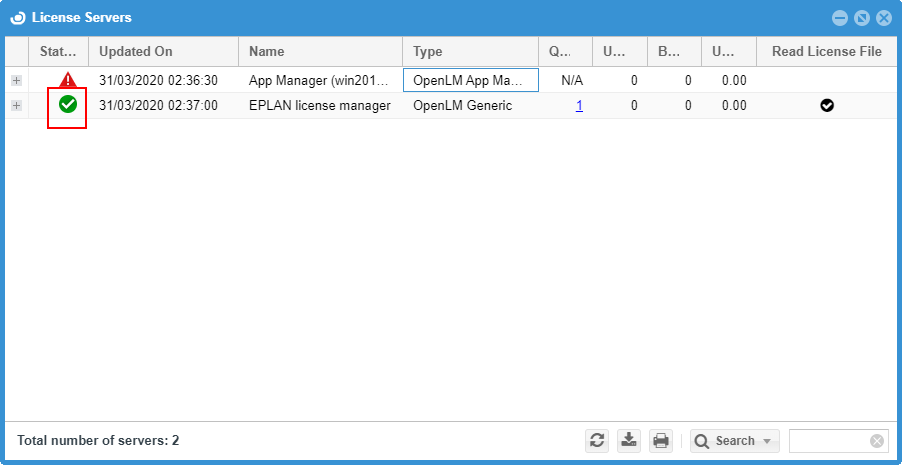The width and height of the screenshot is (902, 465).
Task: Click the green check status icon for EPLAN
Action: 67,105
